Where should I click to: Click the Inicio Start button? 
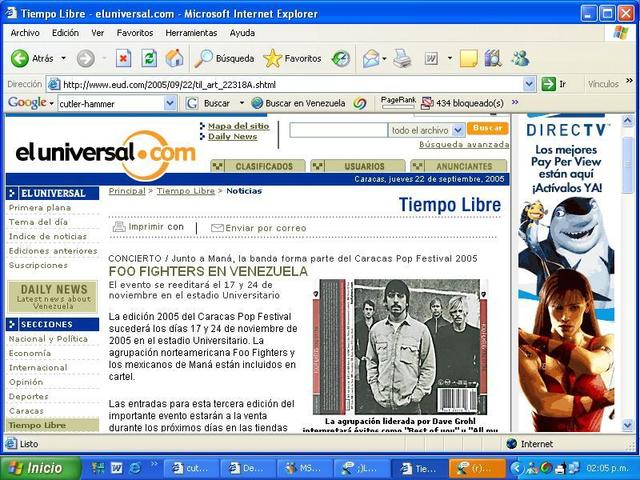(x=40, y=468)
